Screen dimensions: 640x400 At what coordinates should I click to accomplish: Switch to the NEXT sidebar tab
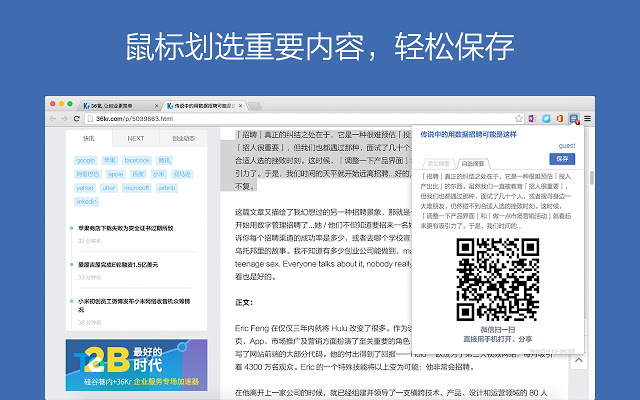click(x=136, y=138)
